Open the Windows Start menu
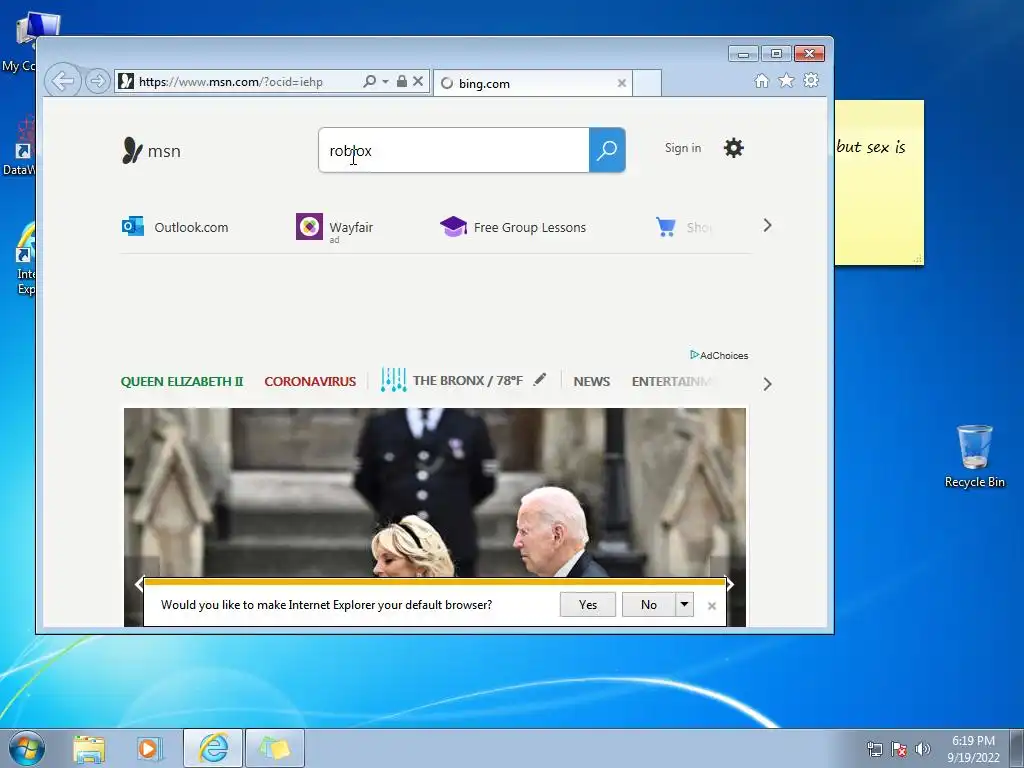Viewport: 1024px width, 768px height. tap(27, 748)
